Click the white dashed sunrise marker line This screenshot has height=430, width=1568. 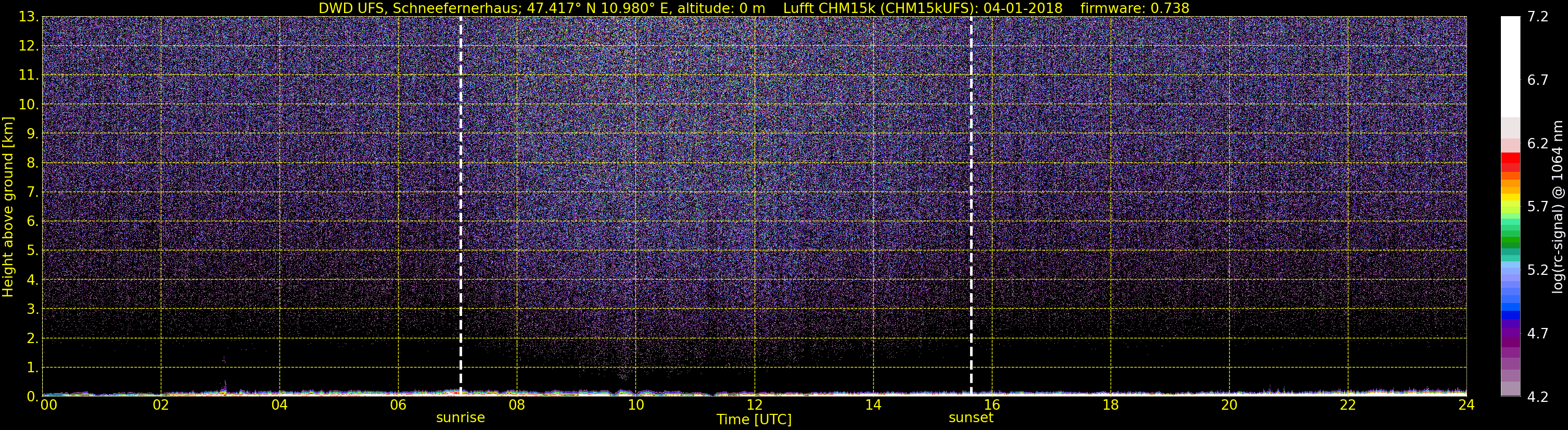pos(461,206)
